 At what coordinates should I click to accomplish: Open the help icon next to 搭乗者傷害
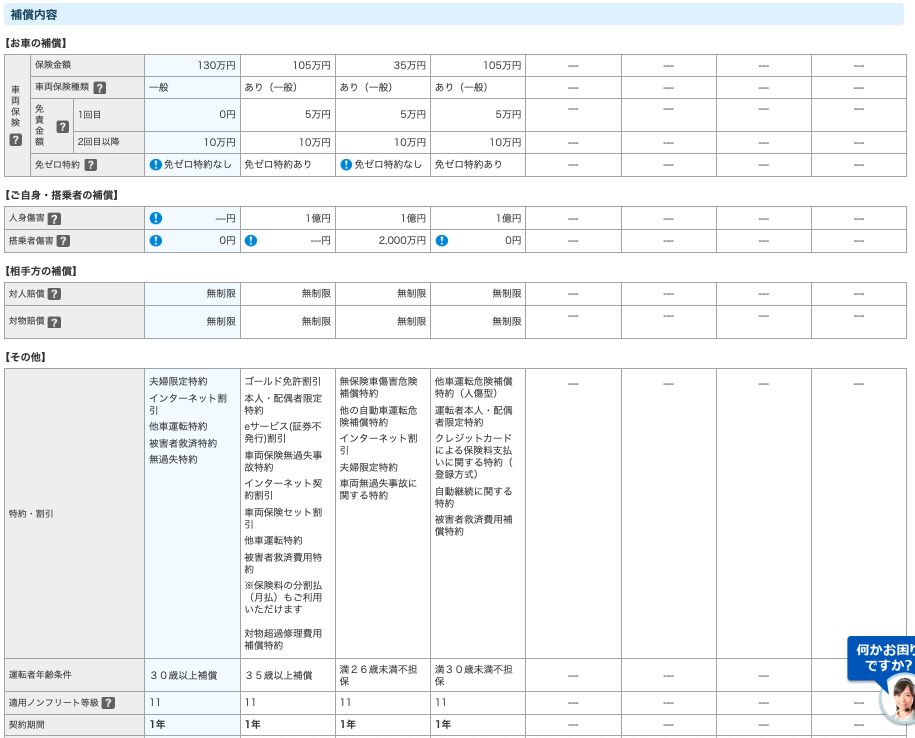[63, 241]
